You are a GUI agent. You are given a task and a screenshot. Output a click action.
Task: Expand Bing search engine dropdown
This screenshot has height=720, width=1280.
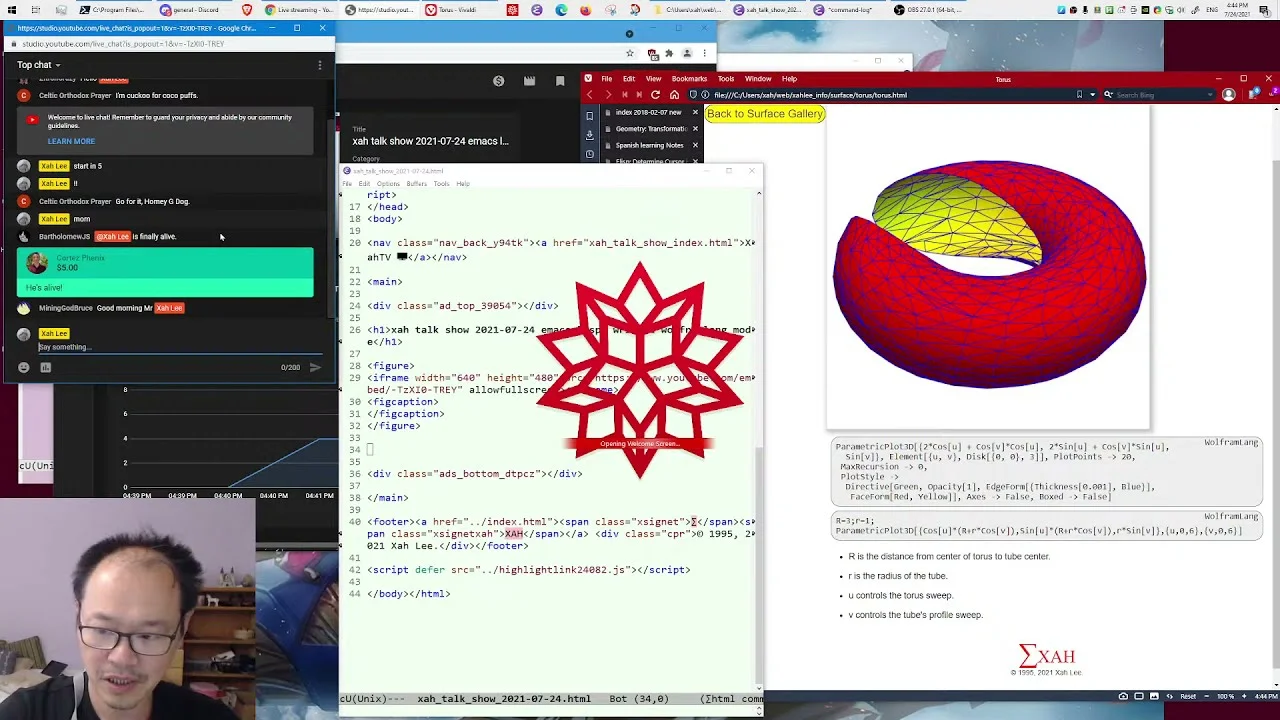[x=1212, y=95]
